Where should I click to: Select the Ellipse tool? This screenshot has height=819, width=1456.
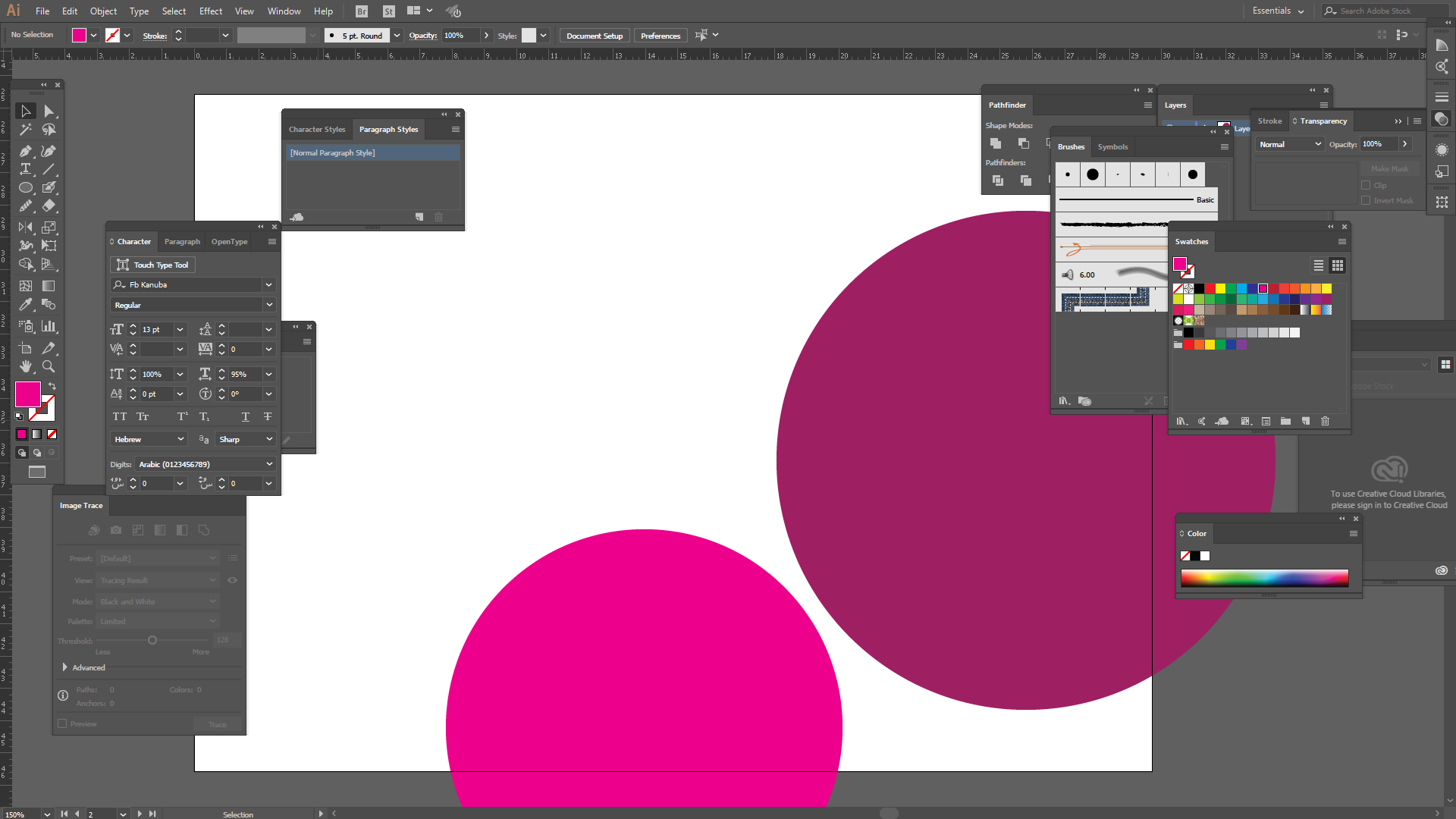pos(26,187)
